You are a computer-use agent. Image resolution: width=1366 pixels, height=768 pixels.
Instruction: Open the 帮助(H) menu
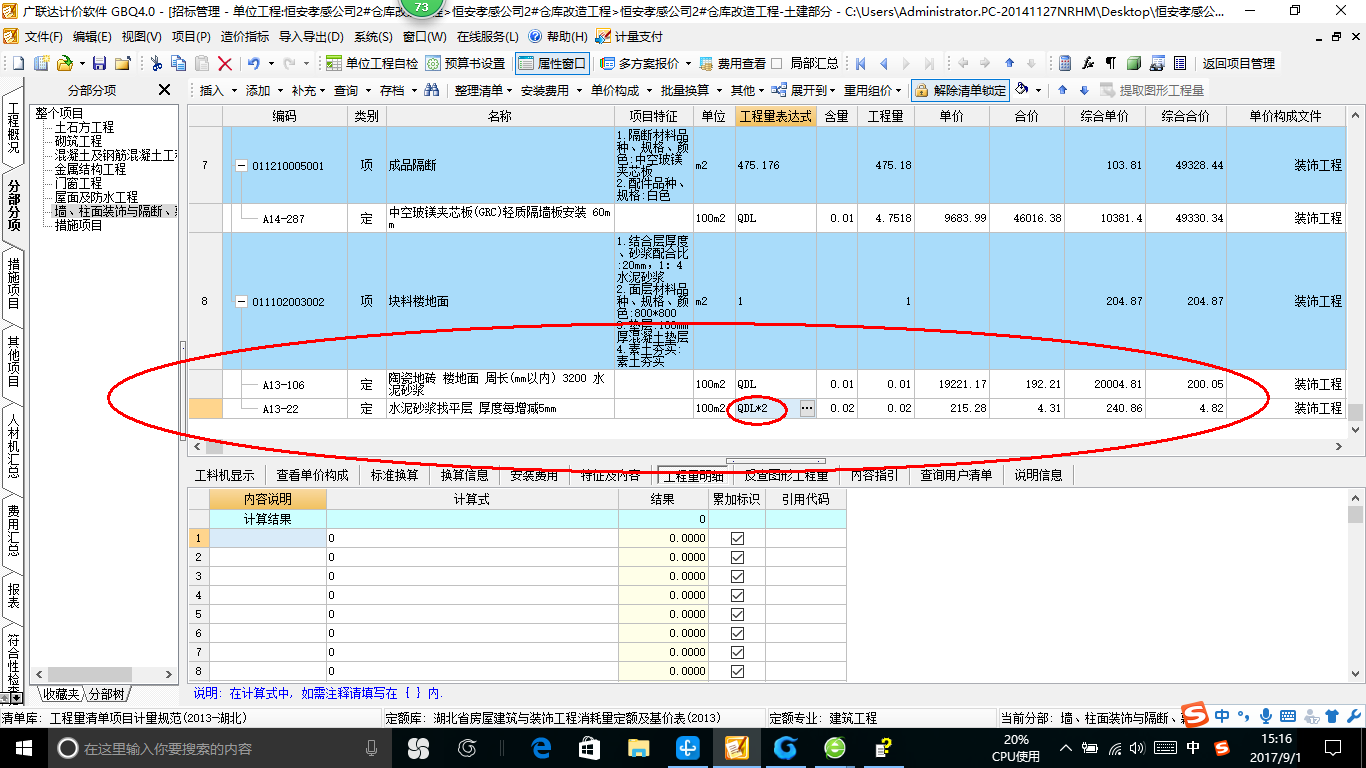(558, 36)
